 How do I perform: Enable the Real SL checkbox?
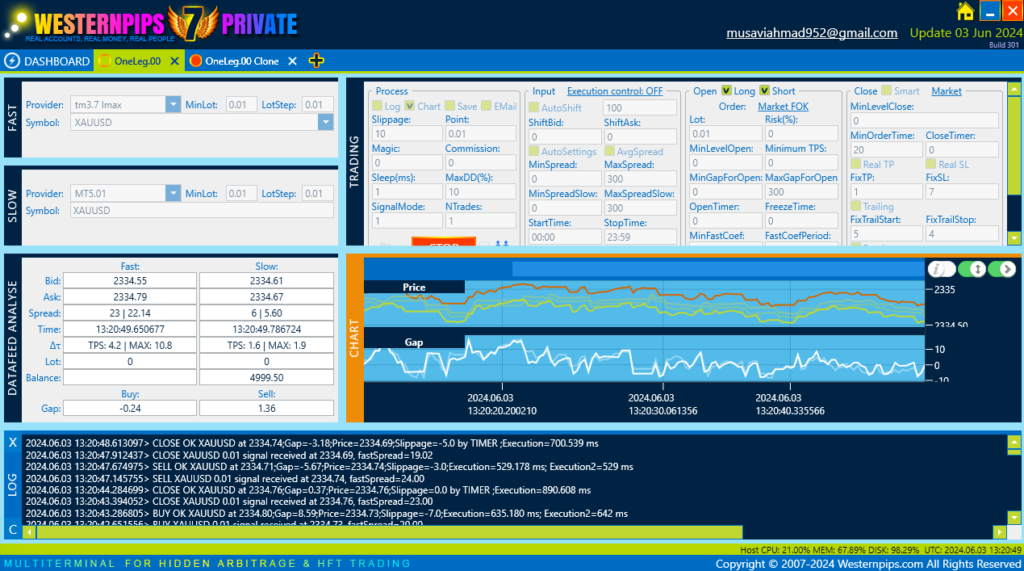931,164
